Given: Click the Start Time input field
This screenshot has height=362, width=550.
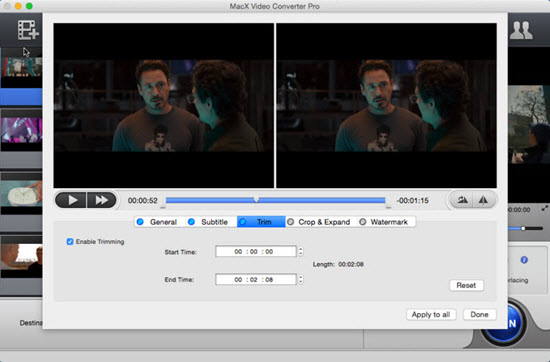Looking at the screenshot, I should [x=256, y=252].
